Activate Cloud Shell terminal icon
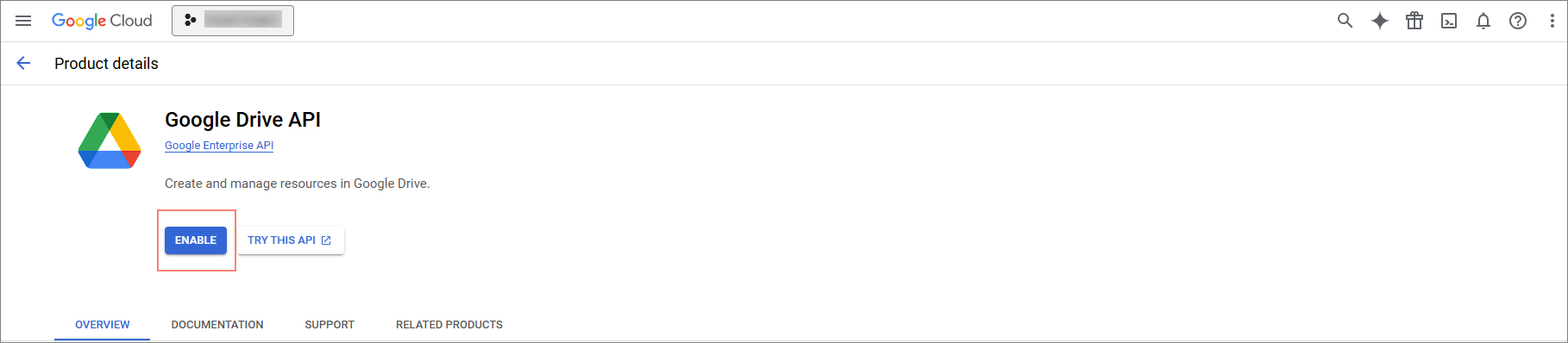Image resolution: width=1568 pixels, height=343 pixels. tap(1449, 21)
